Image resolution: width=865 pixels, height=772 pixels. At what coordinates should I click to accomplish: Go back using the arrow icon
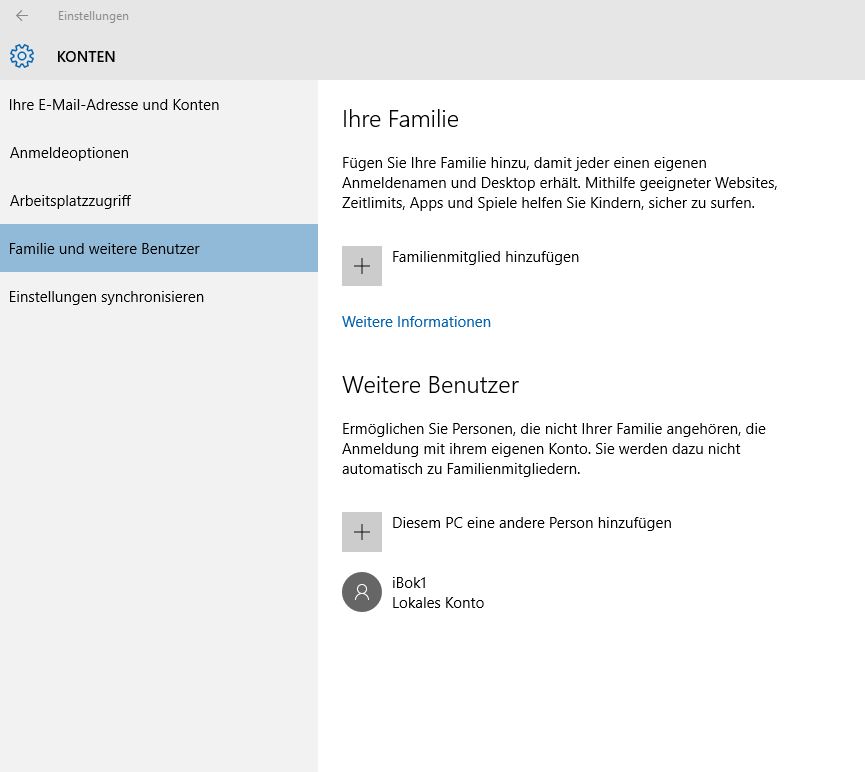pos(22,16)
